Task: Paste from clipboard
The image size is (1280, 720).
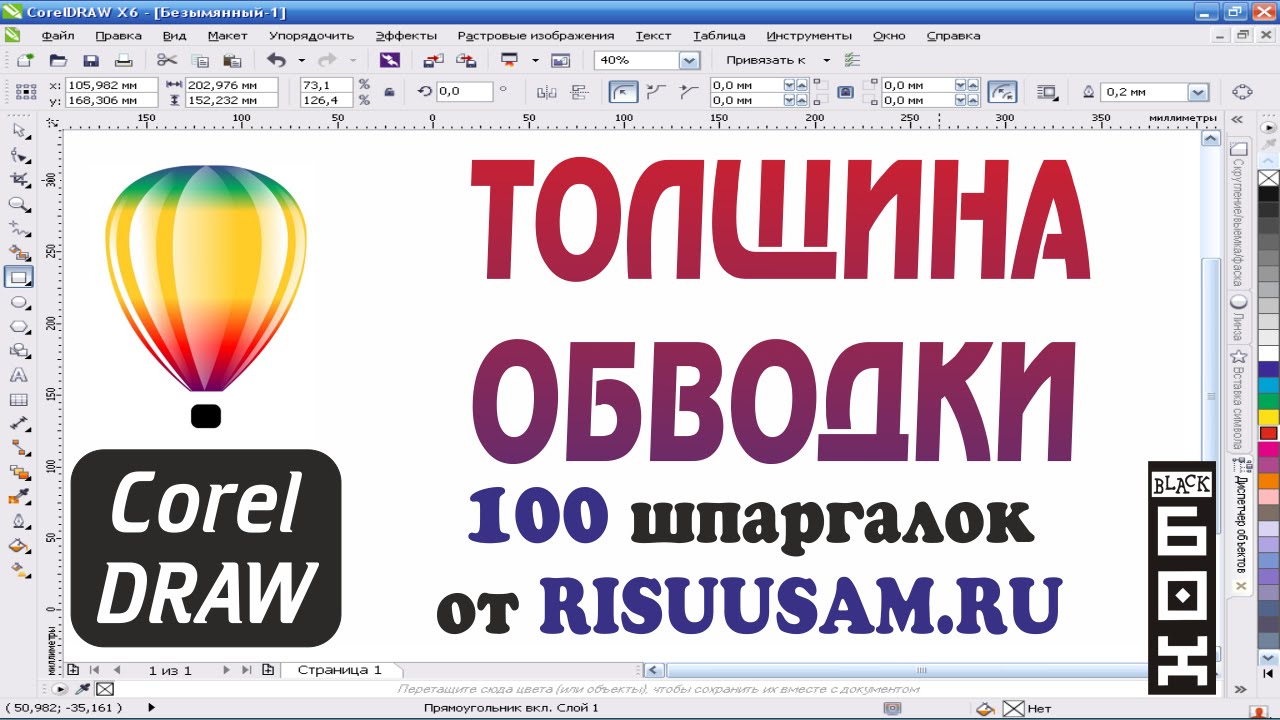Action: click(232, 60)
